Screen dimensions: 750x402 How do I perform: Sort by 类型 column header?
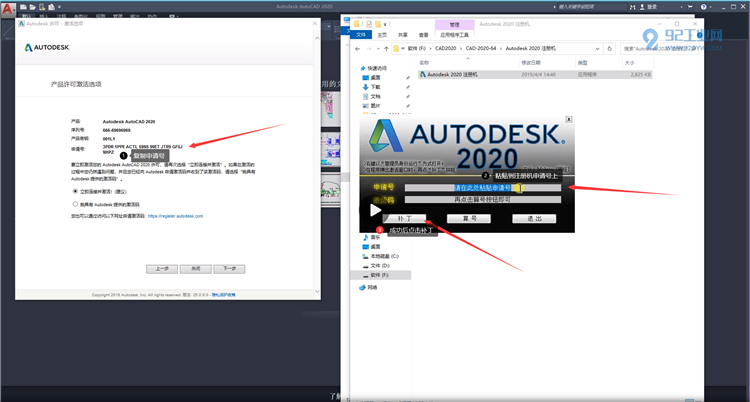coord(582,63)
